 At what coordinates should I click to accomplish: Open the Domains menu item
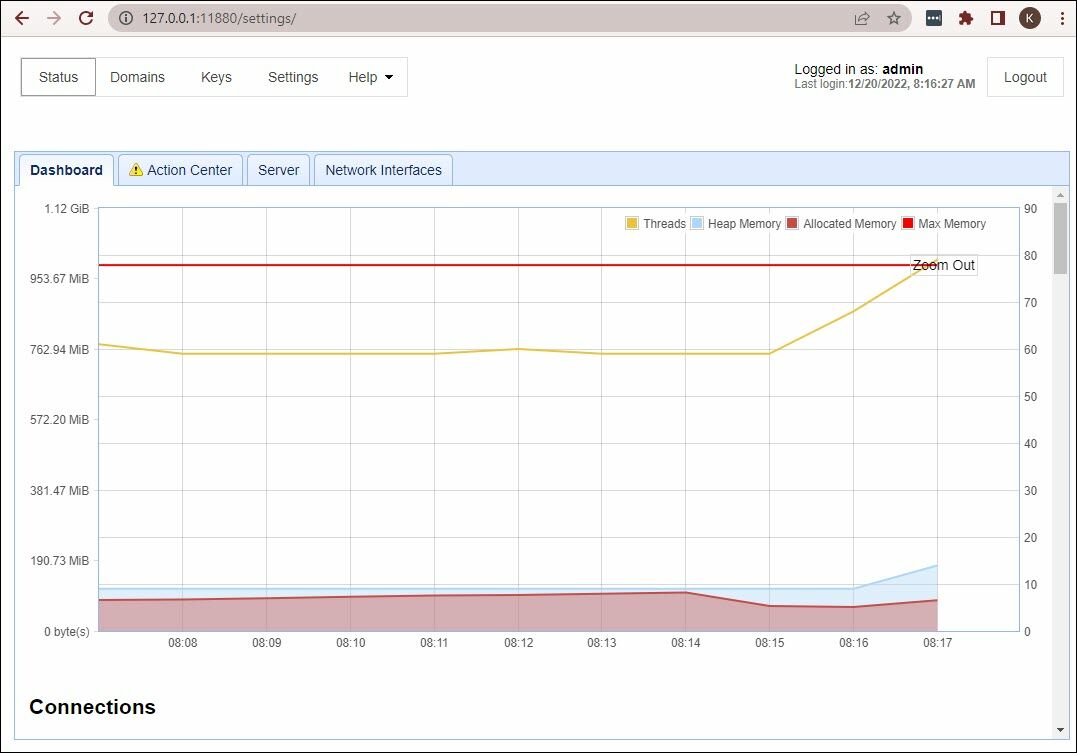pos(137,77)
